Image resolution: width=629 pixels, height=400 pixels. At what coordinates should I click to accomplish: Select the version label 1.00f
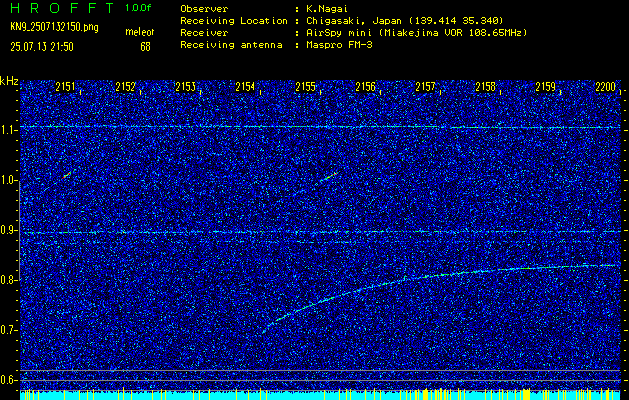click(x=138, y=8)
